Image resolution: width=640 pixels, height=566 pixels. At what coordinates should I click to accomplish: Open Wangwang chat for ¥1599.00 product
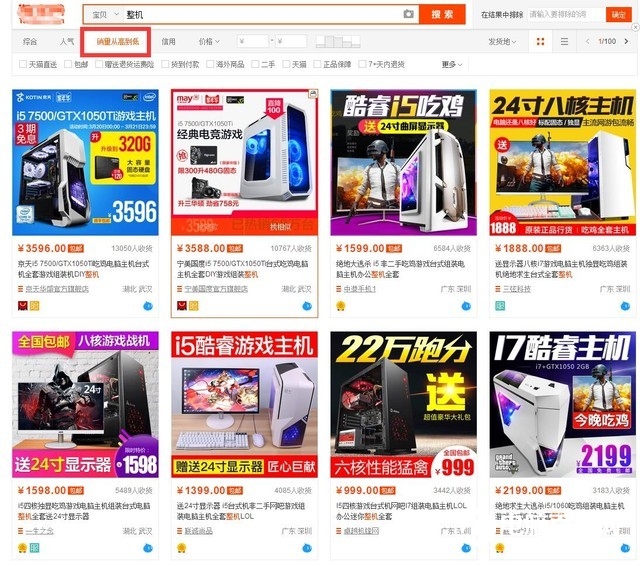click(466, 306)
